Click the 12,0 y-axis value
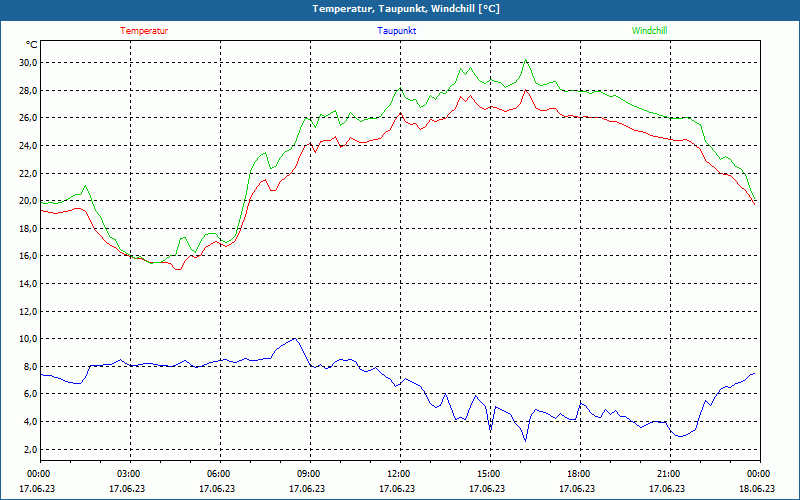The image size is (800, 500). coord(28,311)
